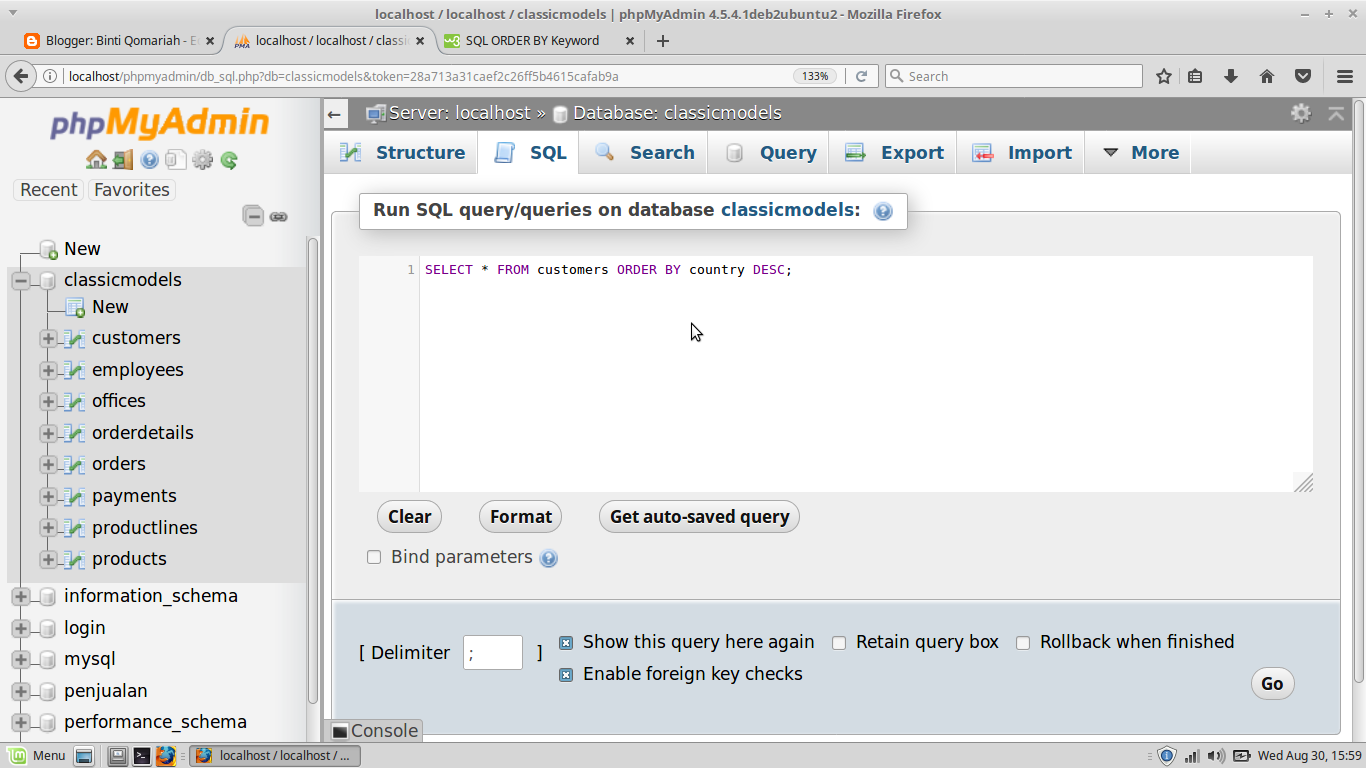Enable Bind parameters

point(374,557)
